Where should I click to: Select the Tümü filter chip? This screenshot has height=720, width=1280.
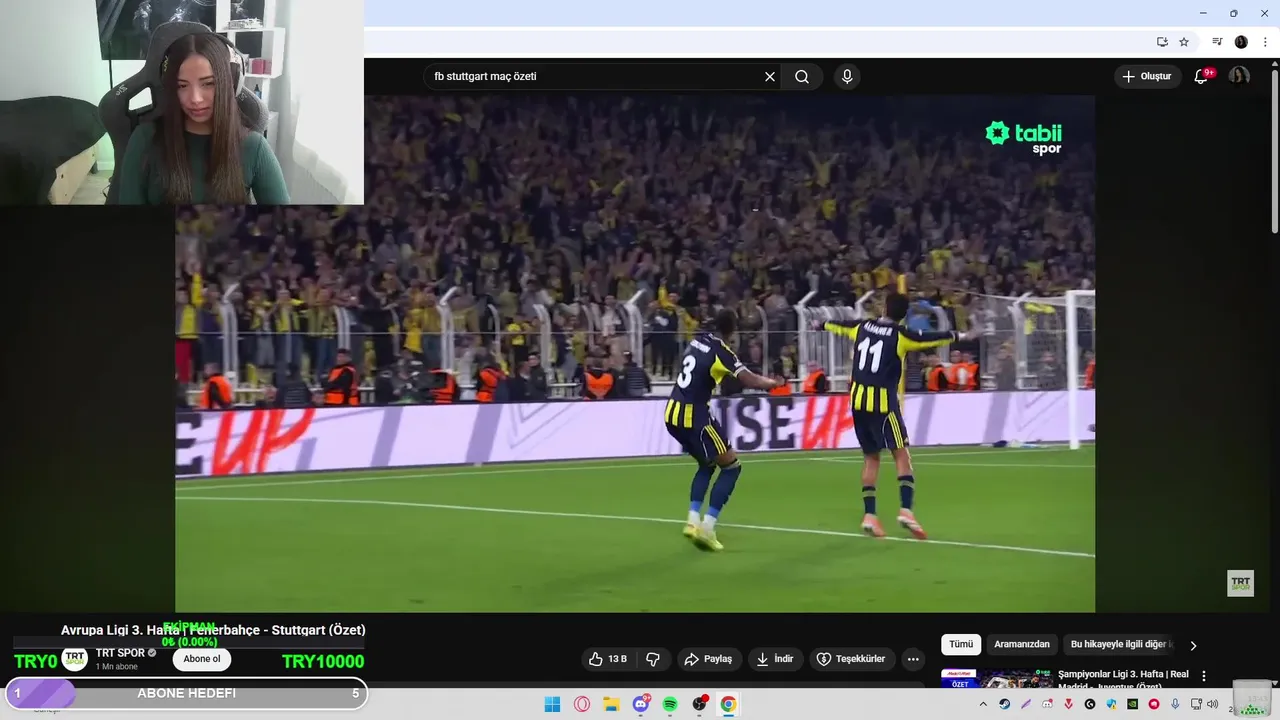[961, 645]
